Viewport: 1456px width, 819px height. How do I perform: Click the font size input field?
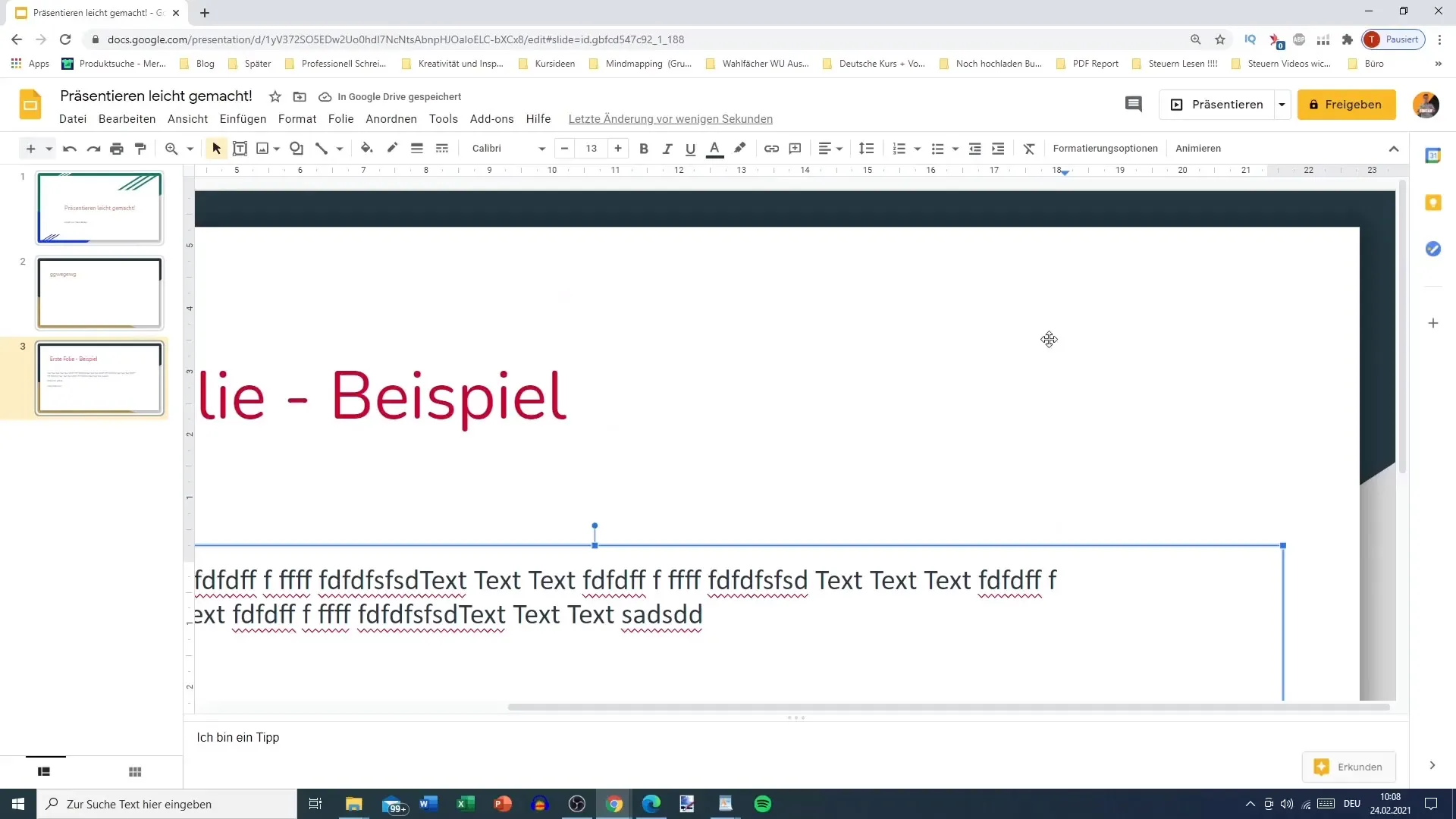[x=591, y=148]
